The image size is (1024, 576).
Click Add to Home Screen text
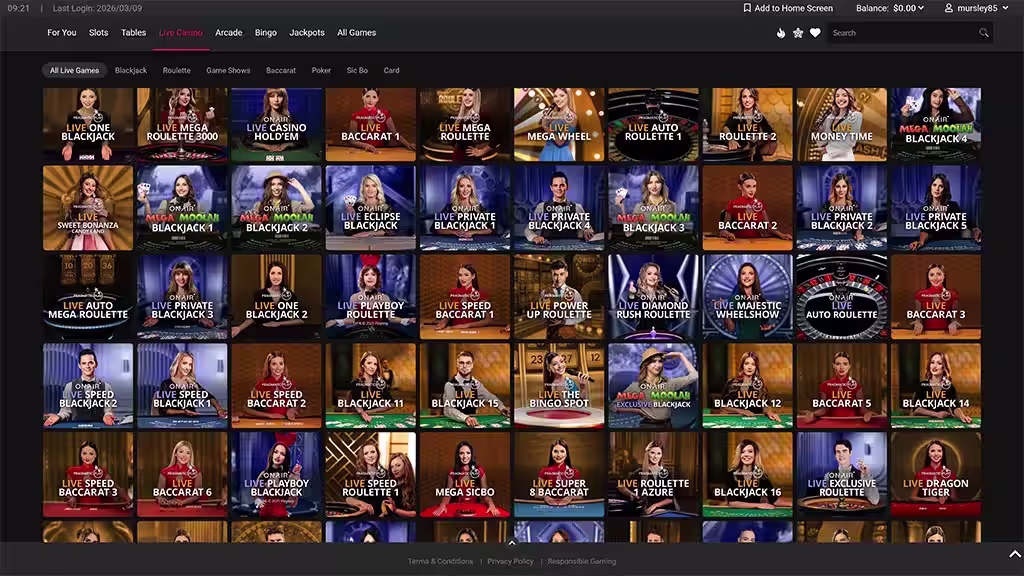(x=793, y=8)
